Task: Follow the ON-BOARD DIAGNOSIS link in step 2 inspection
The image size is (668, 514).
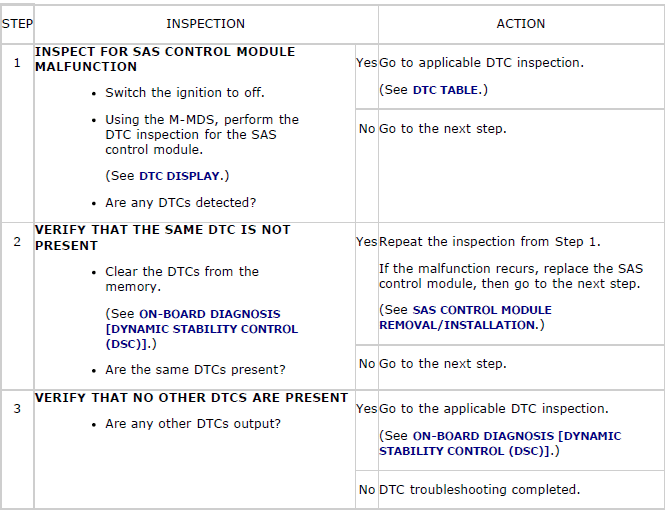Action: (202, 329)
